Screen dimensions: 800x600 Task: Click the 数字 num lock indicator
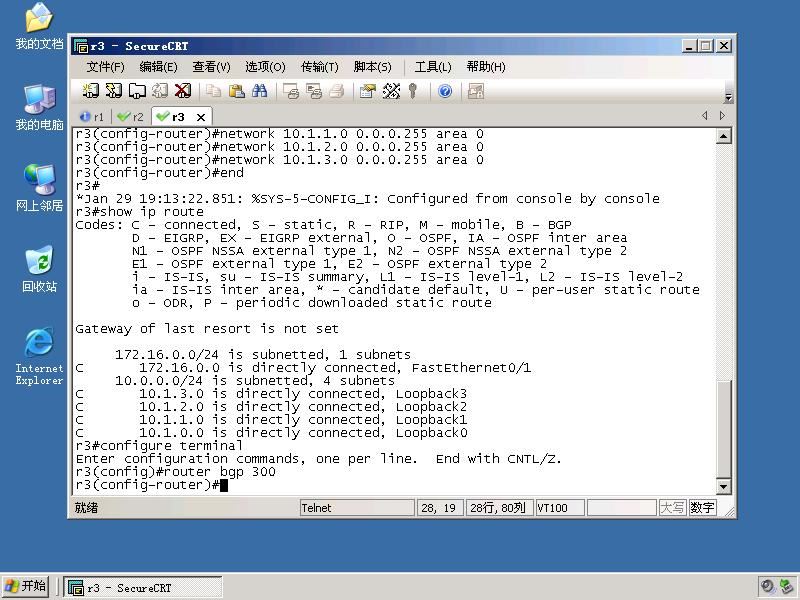coord(703,508)
